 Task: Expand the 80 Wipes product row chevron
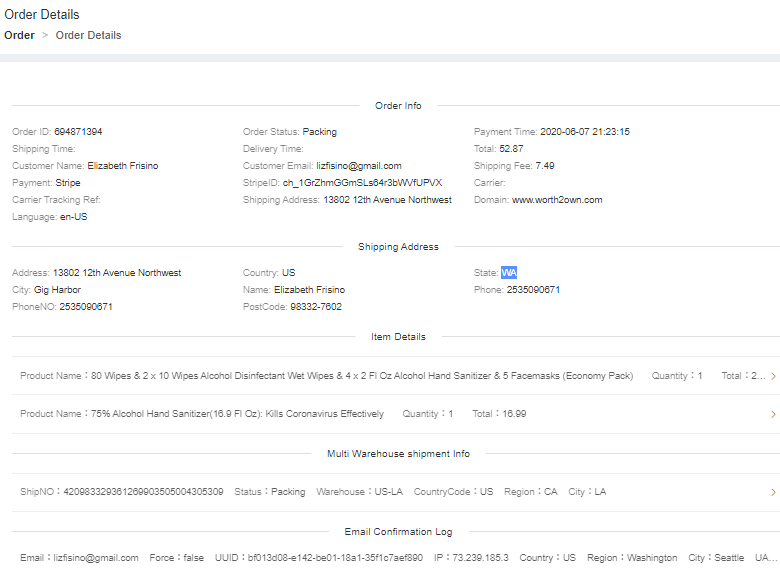773,376
